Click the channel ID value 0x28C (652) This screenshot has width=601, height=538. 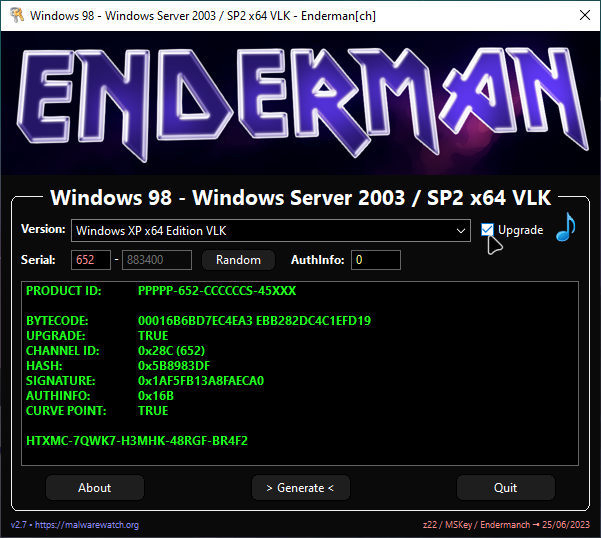[171, 351]
